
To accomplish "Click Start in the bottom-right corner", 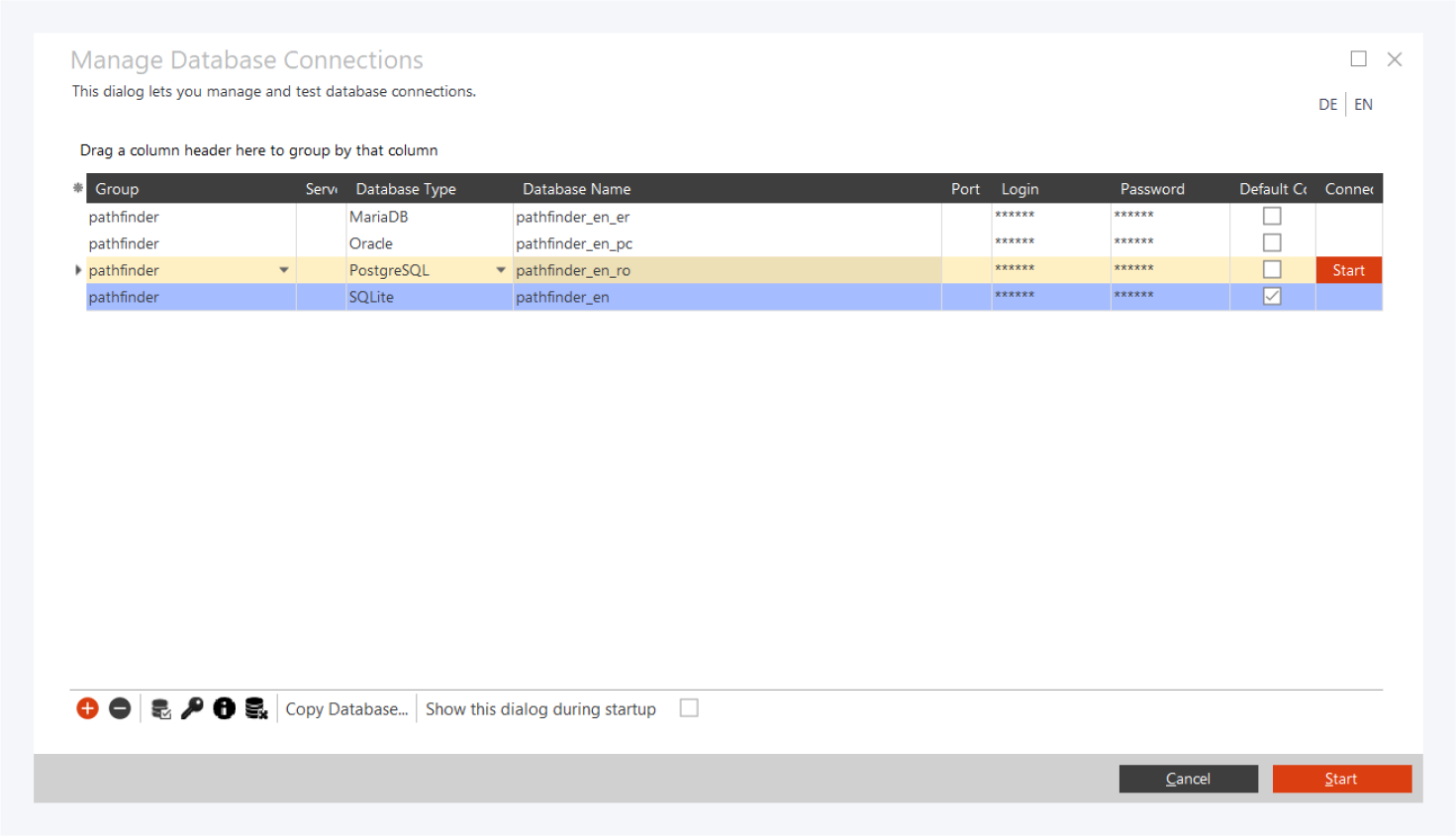I will coord(1341,779).
